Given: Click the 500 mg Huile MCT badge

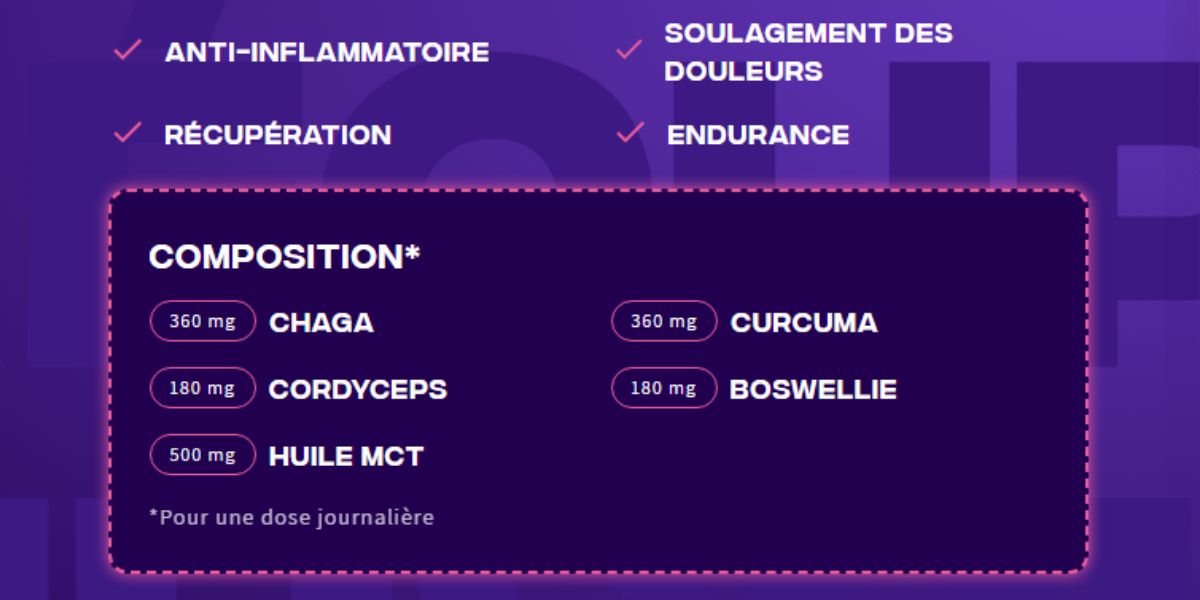Looking at the screenshot, I should 203,455.
